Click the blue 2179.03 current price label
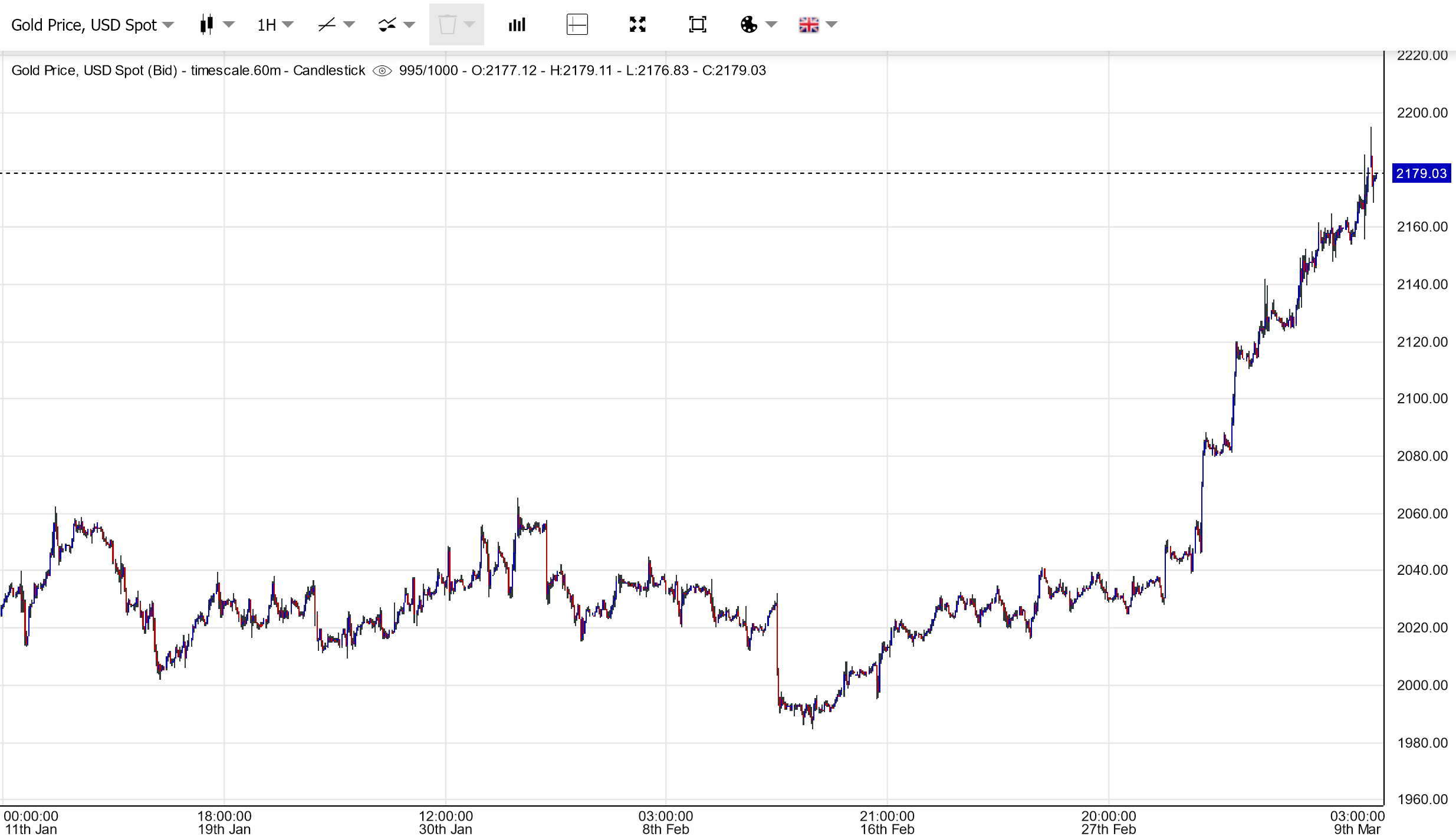1456x836 pixels. 1421,173
